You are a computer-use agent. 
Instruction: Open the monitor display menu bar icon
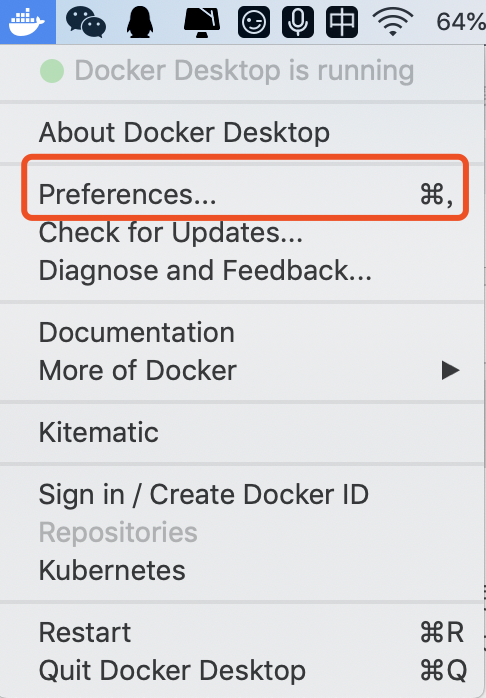click(x=202, y=21)
